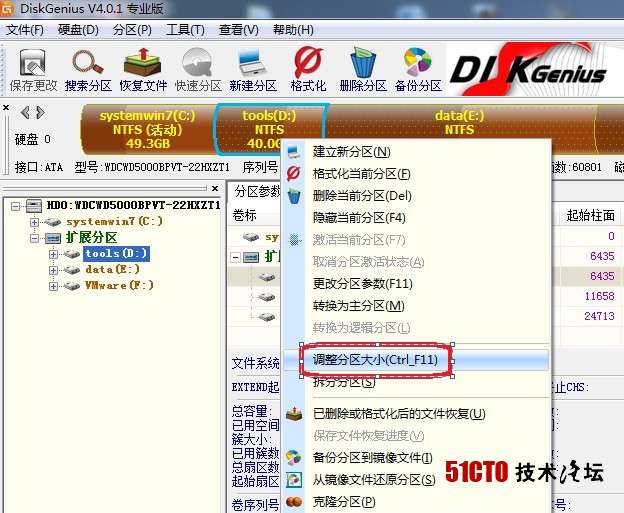
Task: Collapse the HD0 disk tree node
Action: coord(15,206)
